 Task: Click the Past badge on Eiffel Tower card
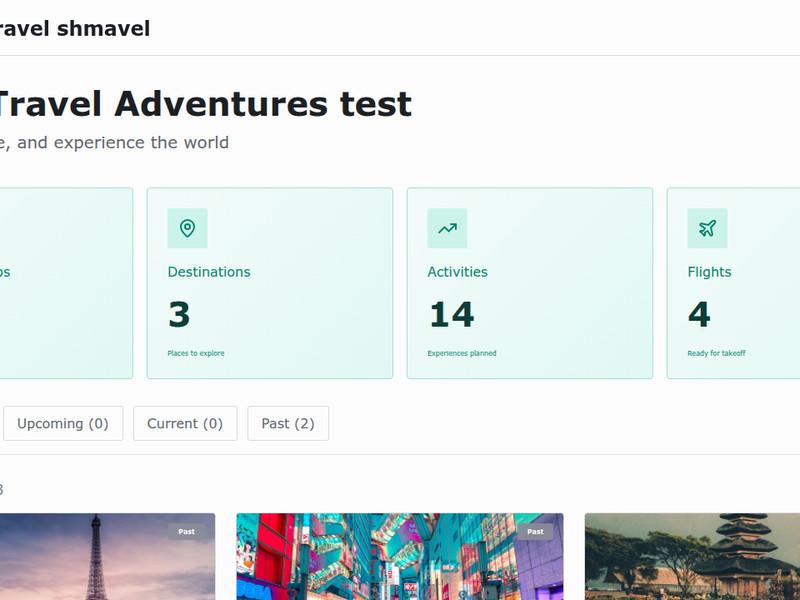tap(186, 532)
